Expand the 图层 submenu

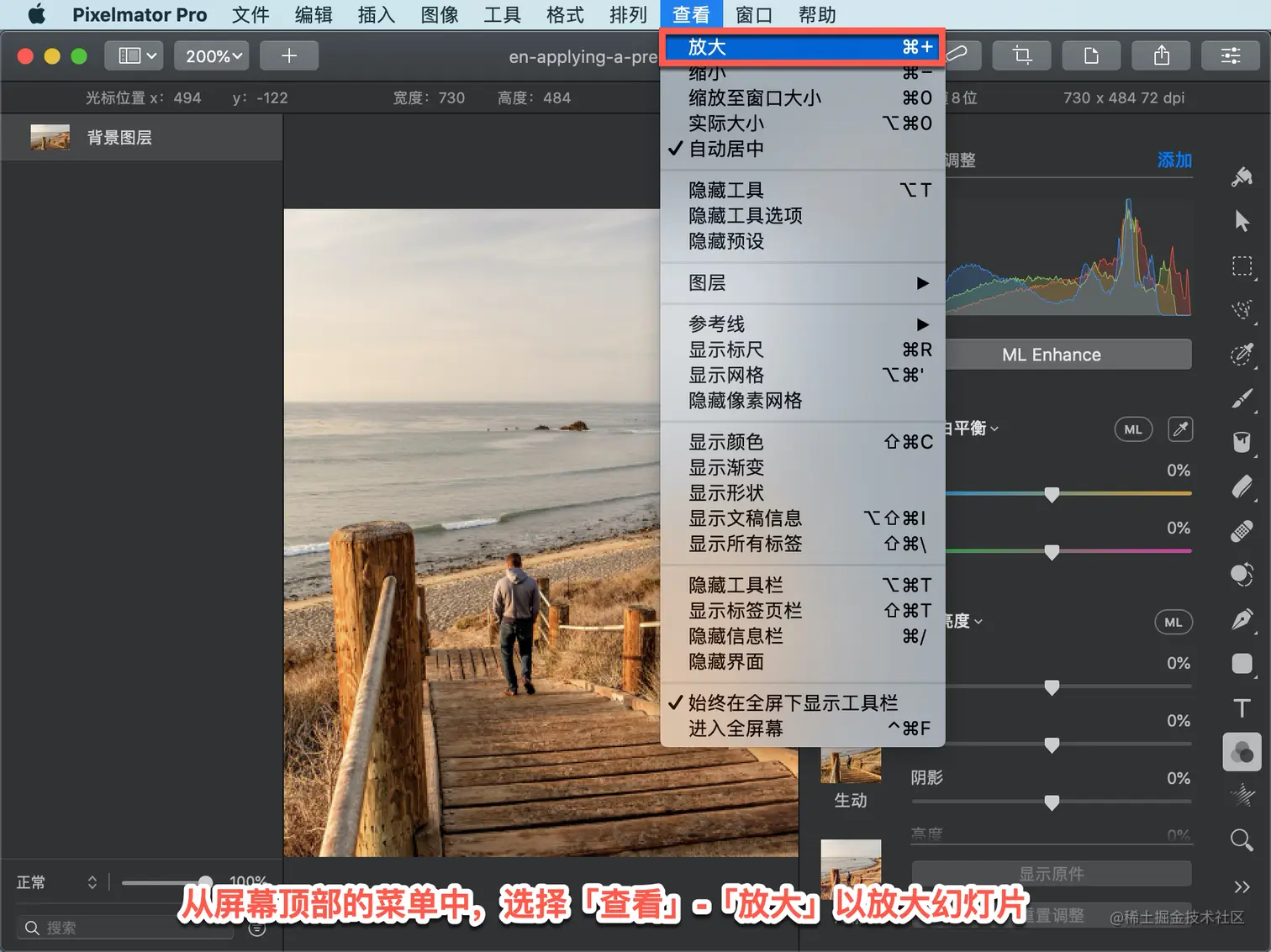point(803,283)
